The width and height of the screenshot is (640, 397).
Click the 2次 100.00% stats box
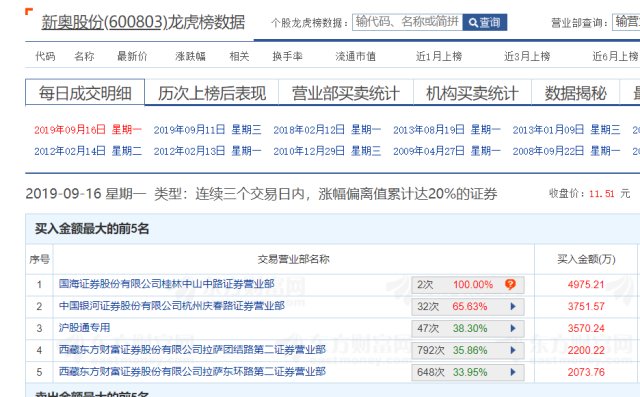468,285
